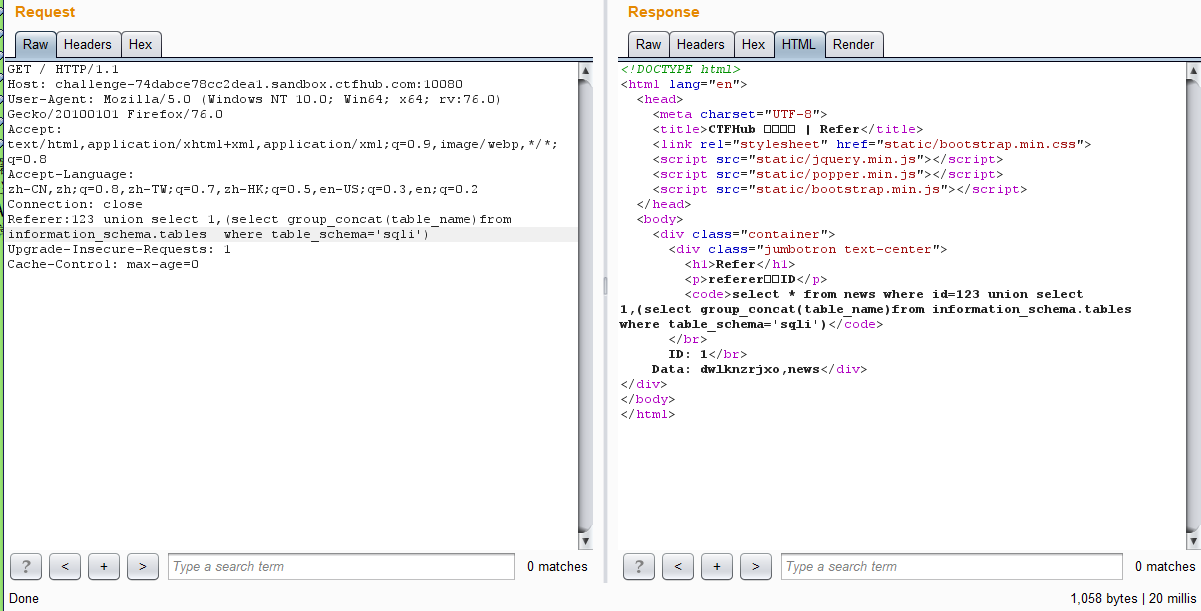The image size is (1201, 611).
Task: Select the Response HTML tab
Action: click(x=799, y=44)
